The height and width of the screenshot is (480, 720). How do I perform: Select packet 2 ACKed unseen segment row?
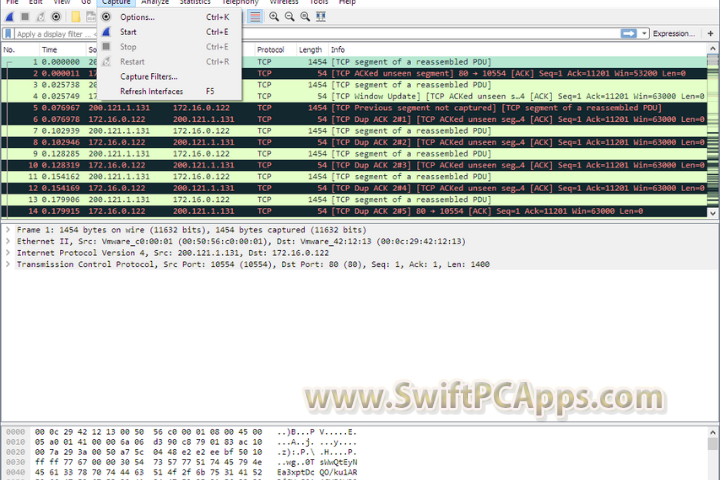(x=354, y=73)
